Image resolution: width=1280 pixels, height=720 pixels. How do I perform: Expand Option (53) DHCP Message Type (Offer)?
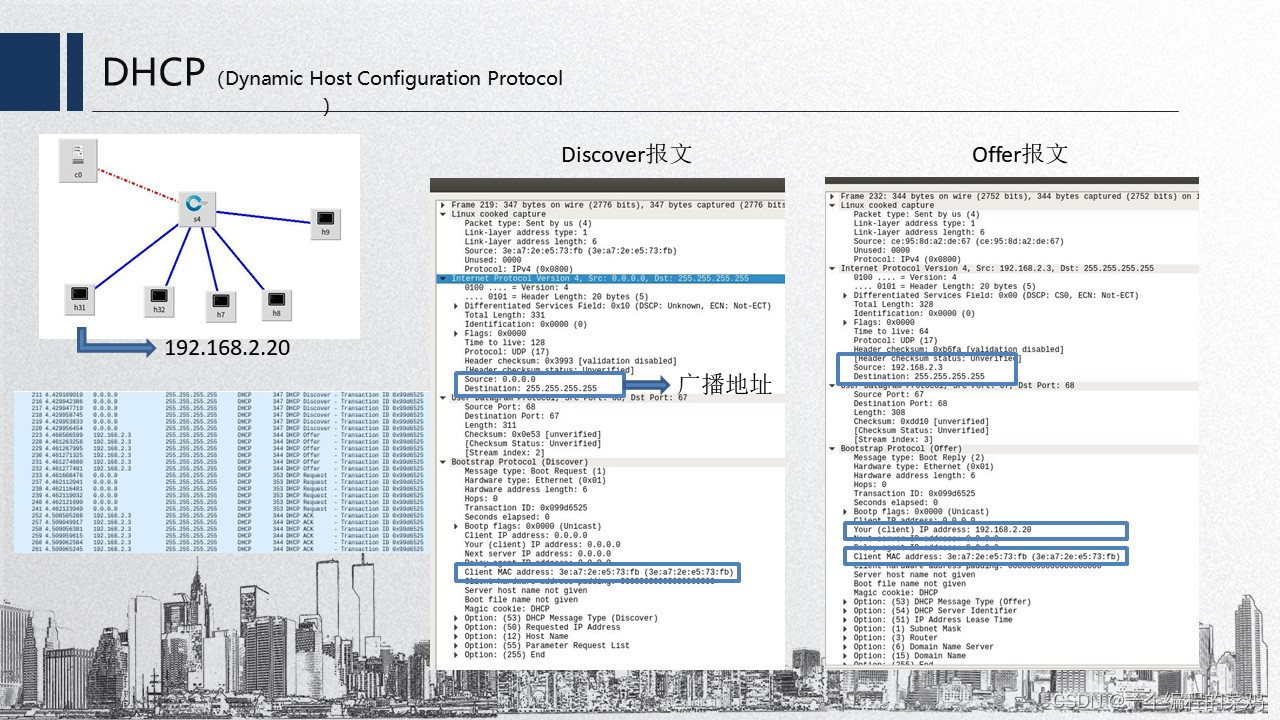[845, 602]
